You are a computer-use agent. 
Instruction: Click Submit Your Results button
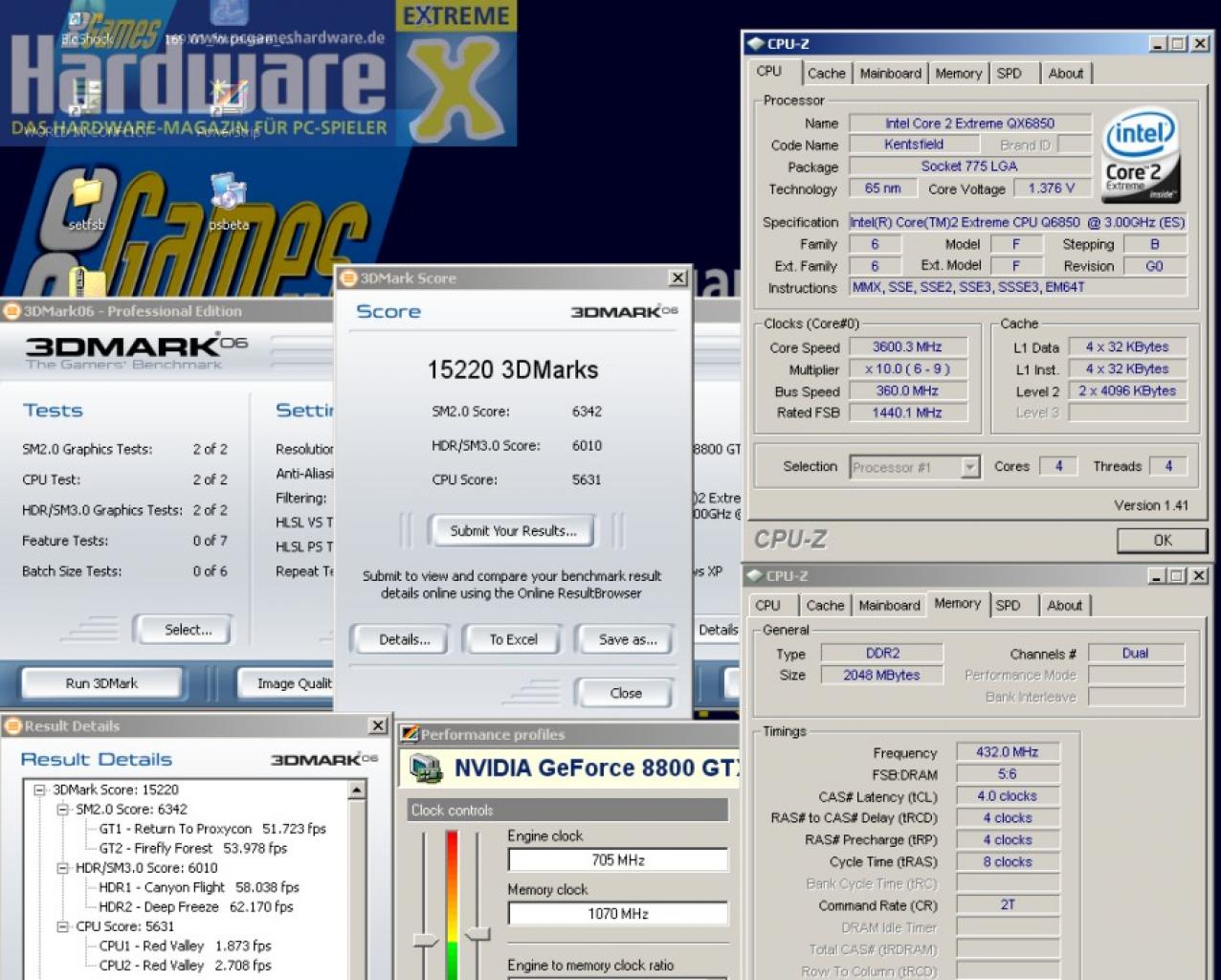coord(513,531)
